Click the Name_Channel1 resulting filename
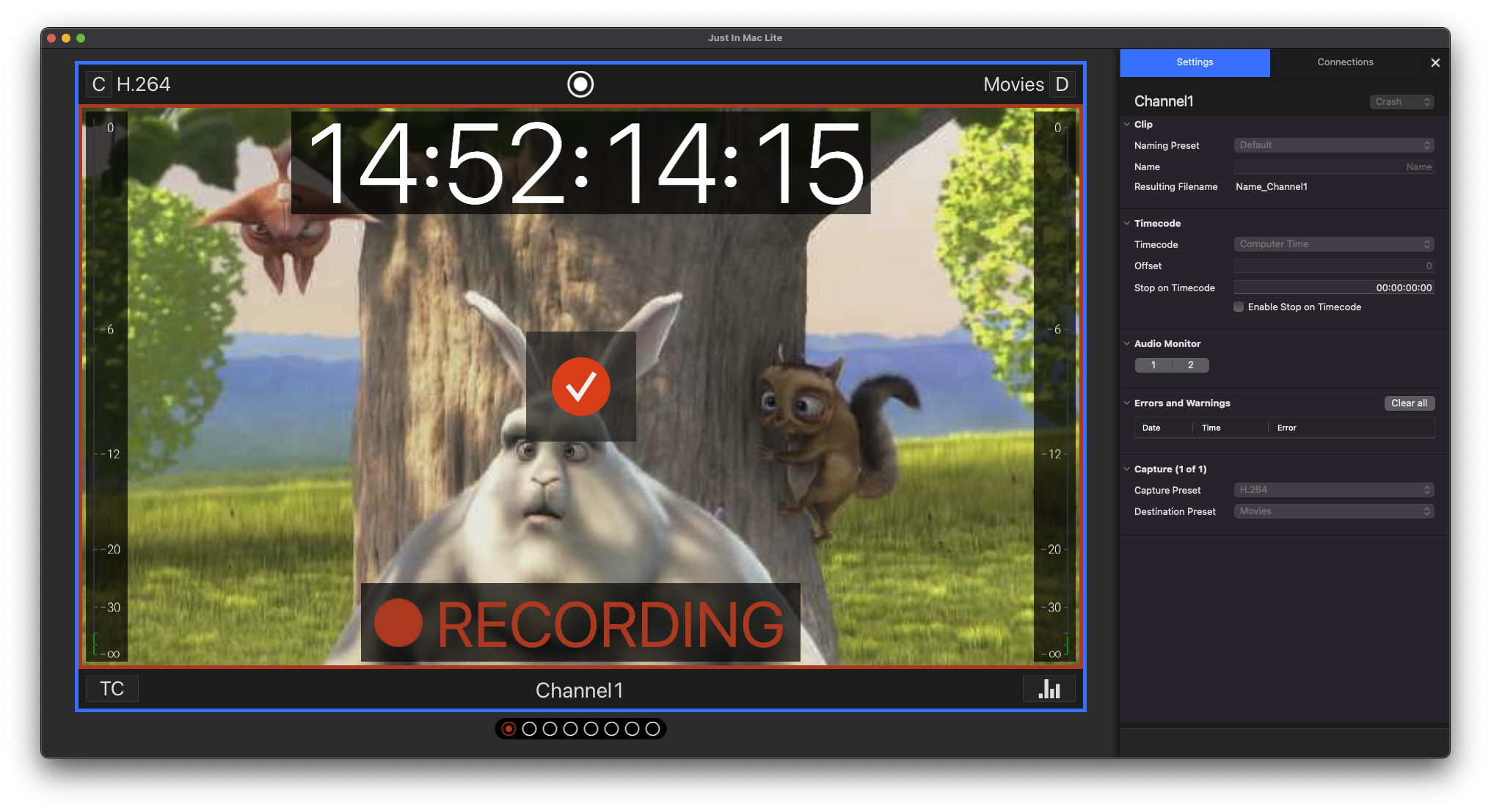Image resolution: width=1491 pixels, height=812 pixels. click(x=1271, y=186)
